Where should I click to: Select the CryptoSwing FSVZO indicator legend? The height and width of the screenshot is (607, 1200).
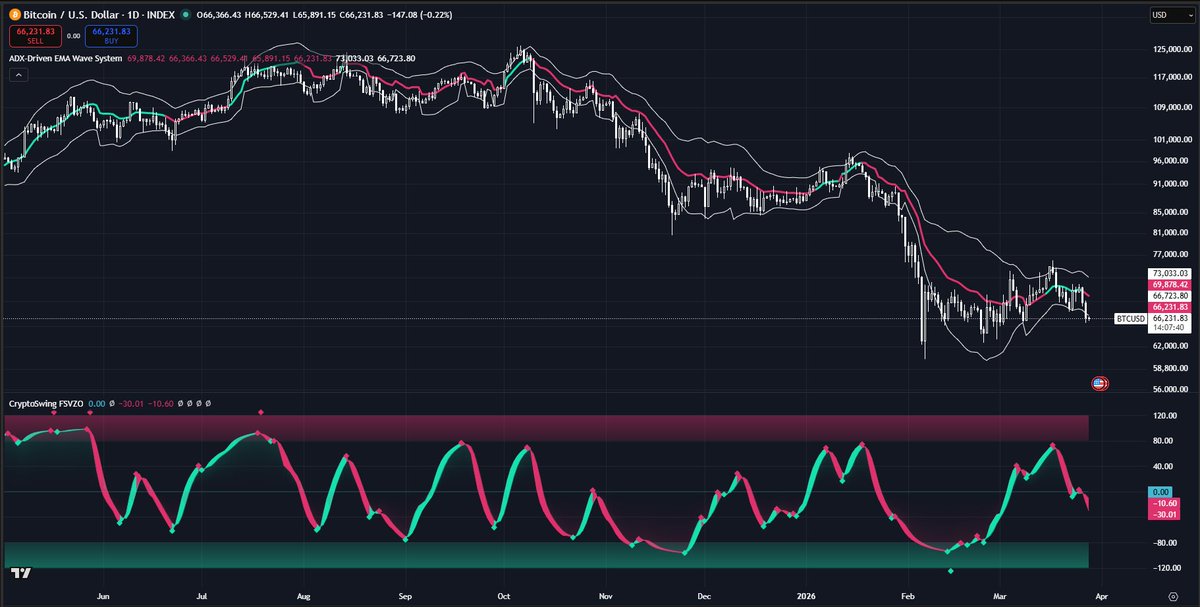[x=45, y=404]
